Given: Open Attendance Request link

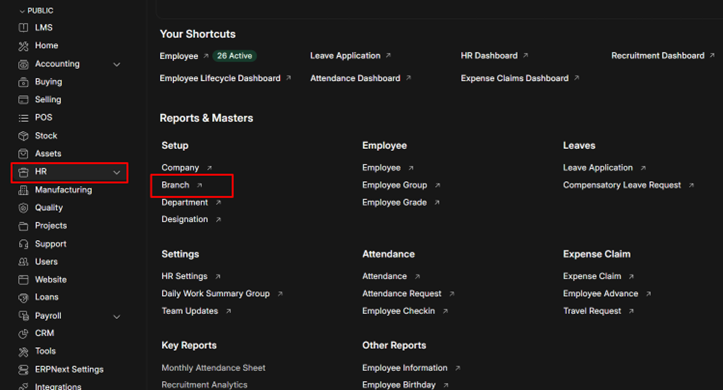Looking at the screenshot, I should pyautogui.click(x=402, y=294).
